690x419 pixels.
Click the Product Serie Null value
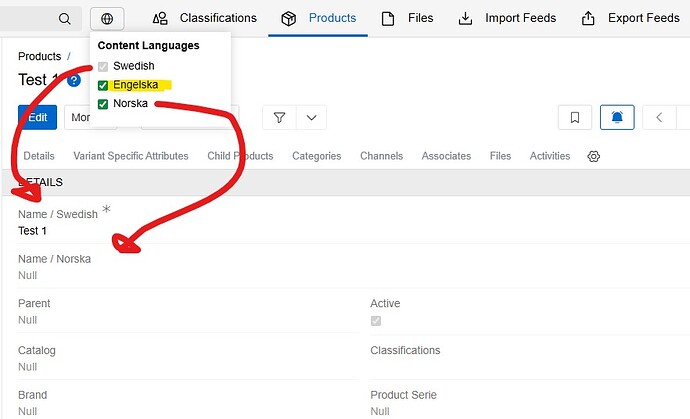(x=380, y=412)
